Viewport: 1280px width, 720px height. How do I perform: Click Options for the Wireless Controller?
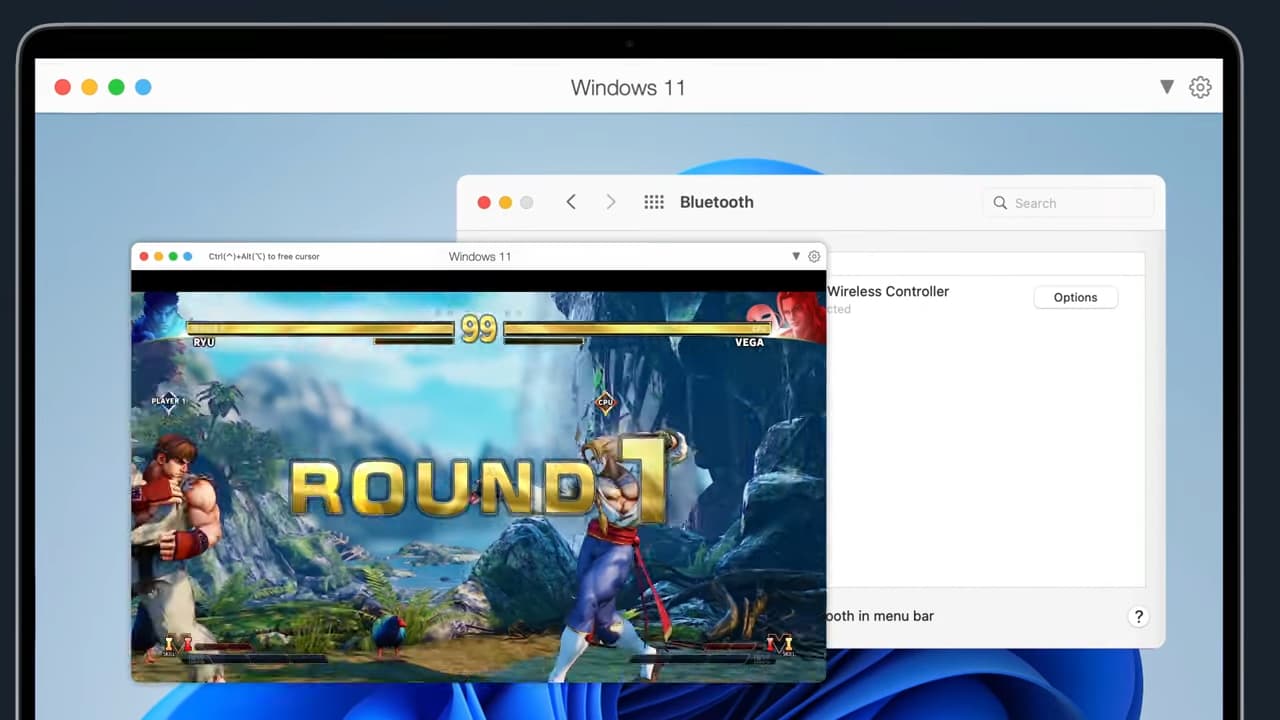click(x=1075, y=297)
